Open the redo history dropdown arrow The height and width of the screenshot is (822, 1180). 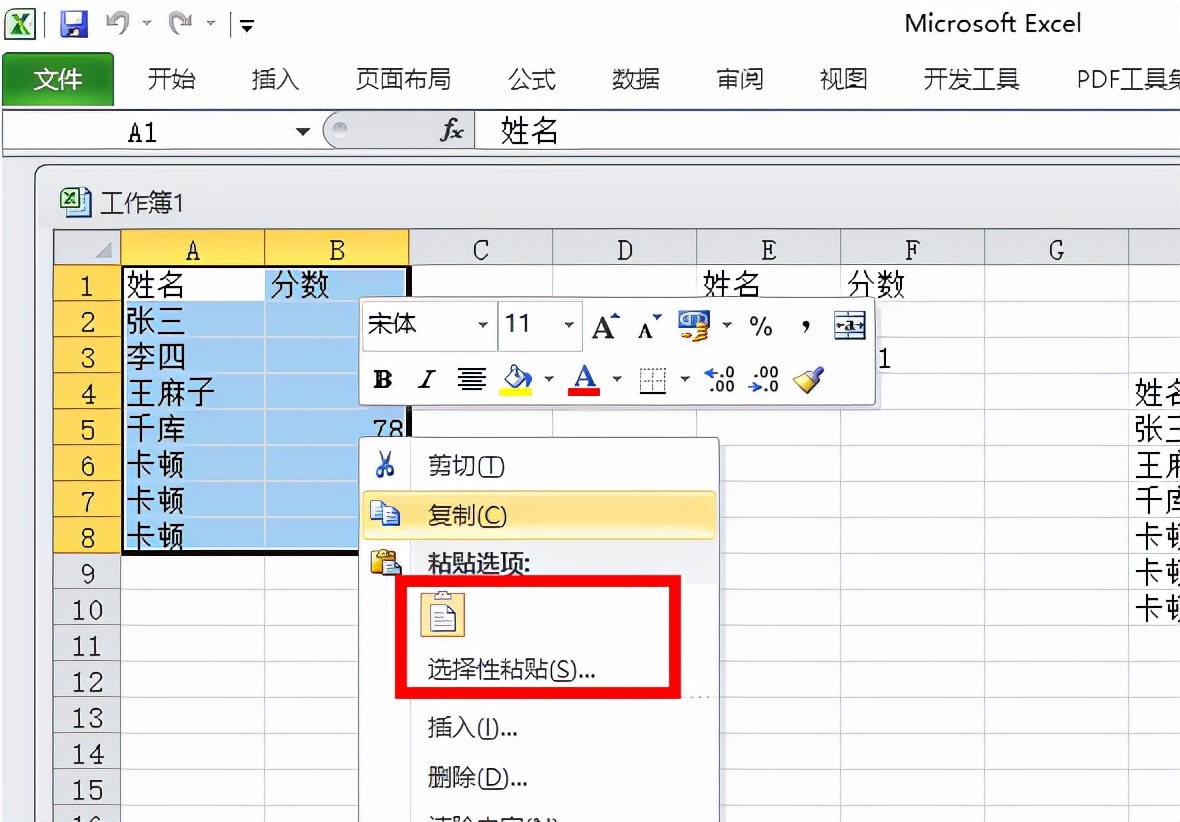tap(211, 24)
